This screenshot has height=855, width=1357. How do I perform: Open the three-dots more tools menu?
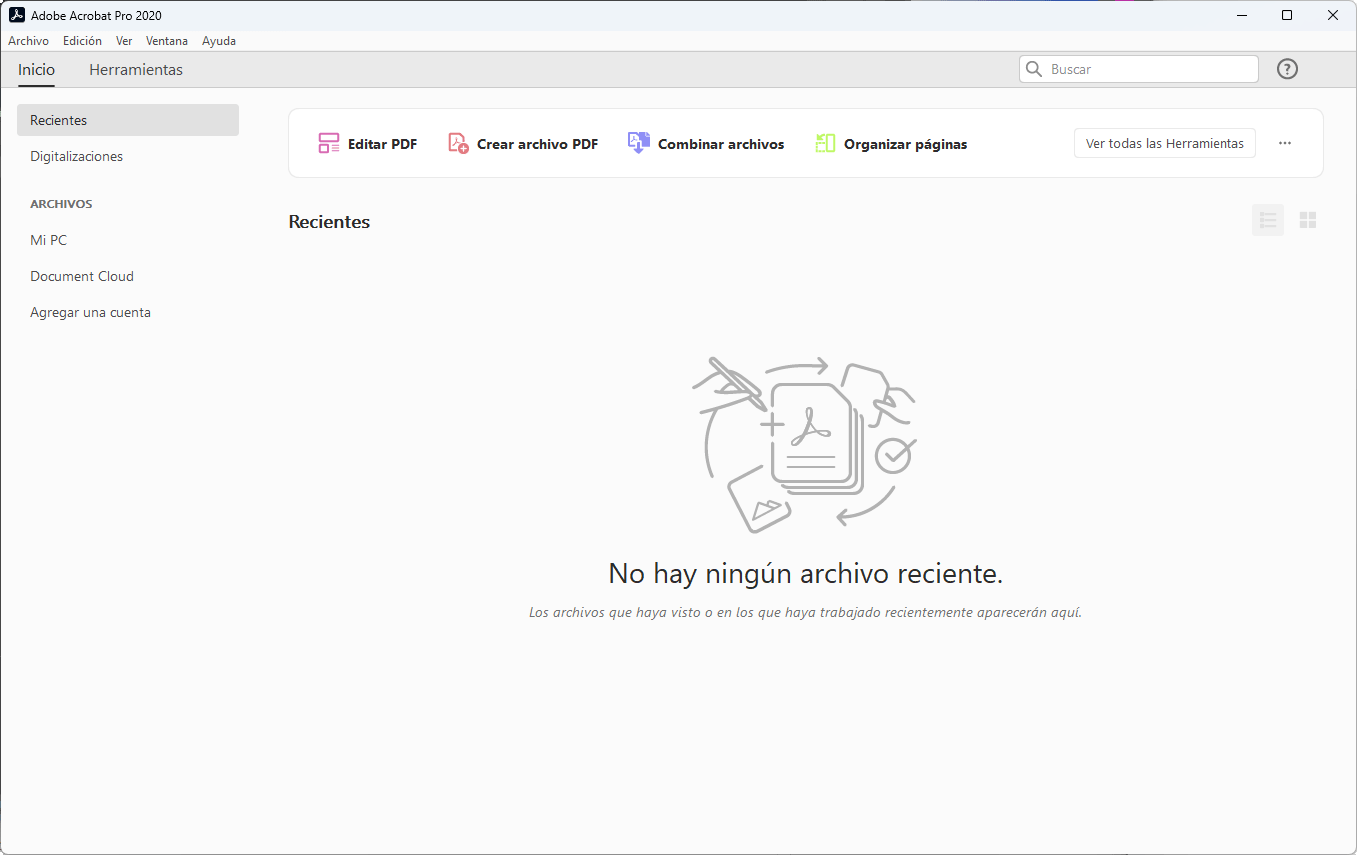click(x=1285, y=143)
